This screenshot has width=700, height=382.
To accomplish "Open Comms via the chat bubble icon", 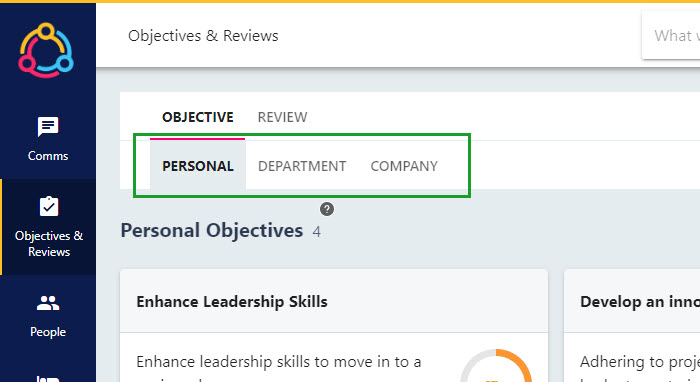I will pos(48,127).
